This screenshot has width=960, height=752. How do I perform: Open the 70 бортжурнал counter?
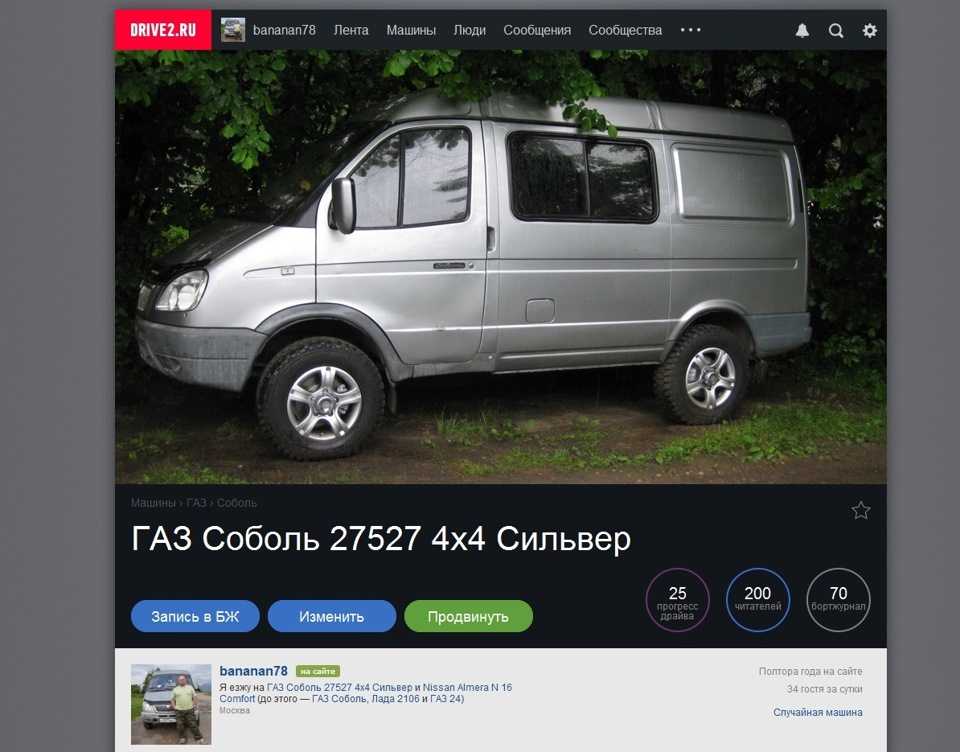pos(838,600)
